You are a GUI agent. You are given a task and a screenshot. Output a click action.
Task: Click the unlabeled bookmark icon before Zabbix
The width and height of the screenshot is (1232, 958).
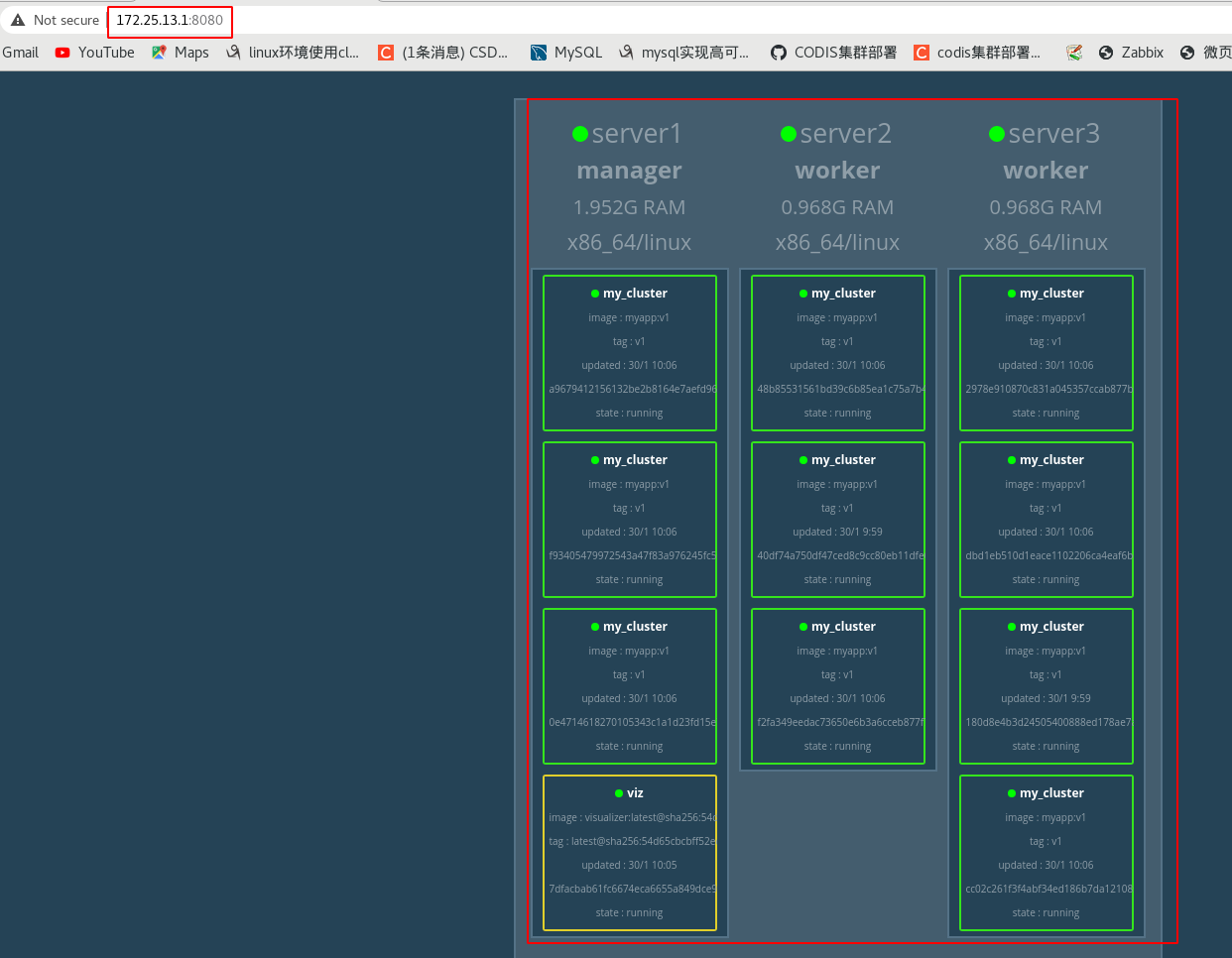coord(1074,53)
